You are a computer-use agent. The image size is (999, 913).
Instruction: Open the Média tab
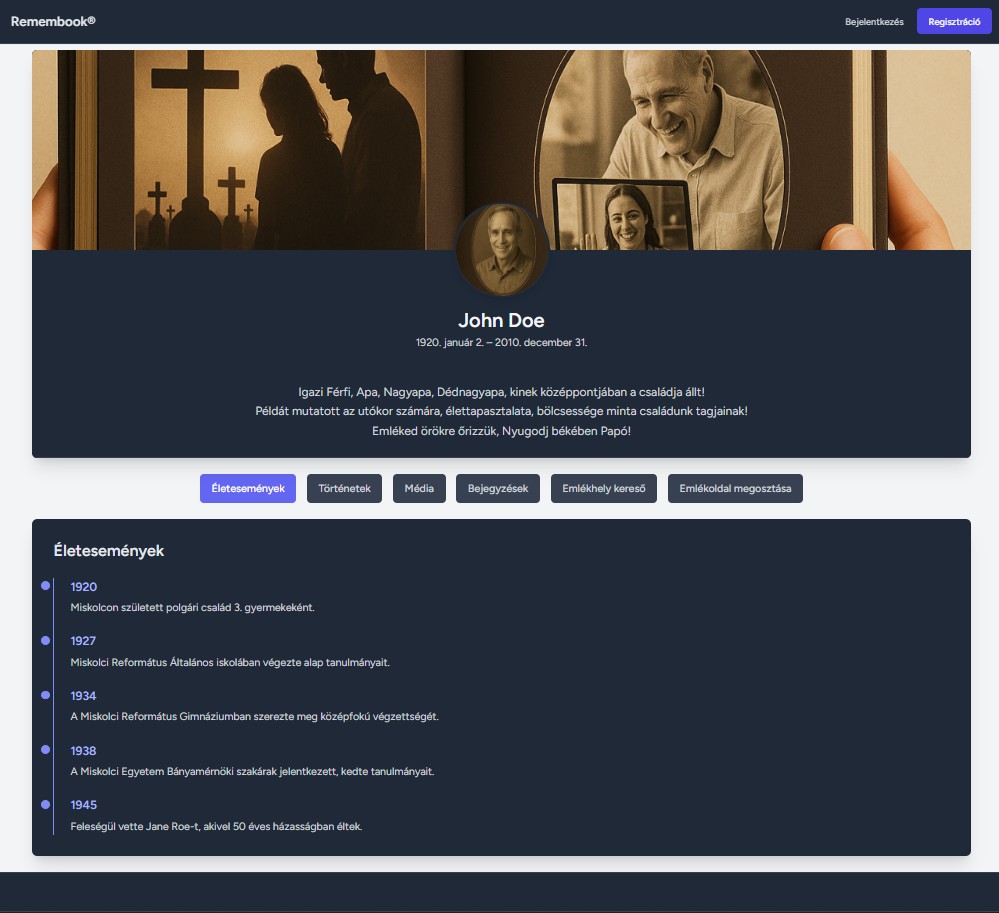click(x=419, y=489)
